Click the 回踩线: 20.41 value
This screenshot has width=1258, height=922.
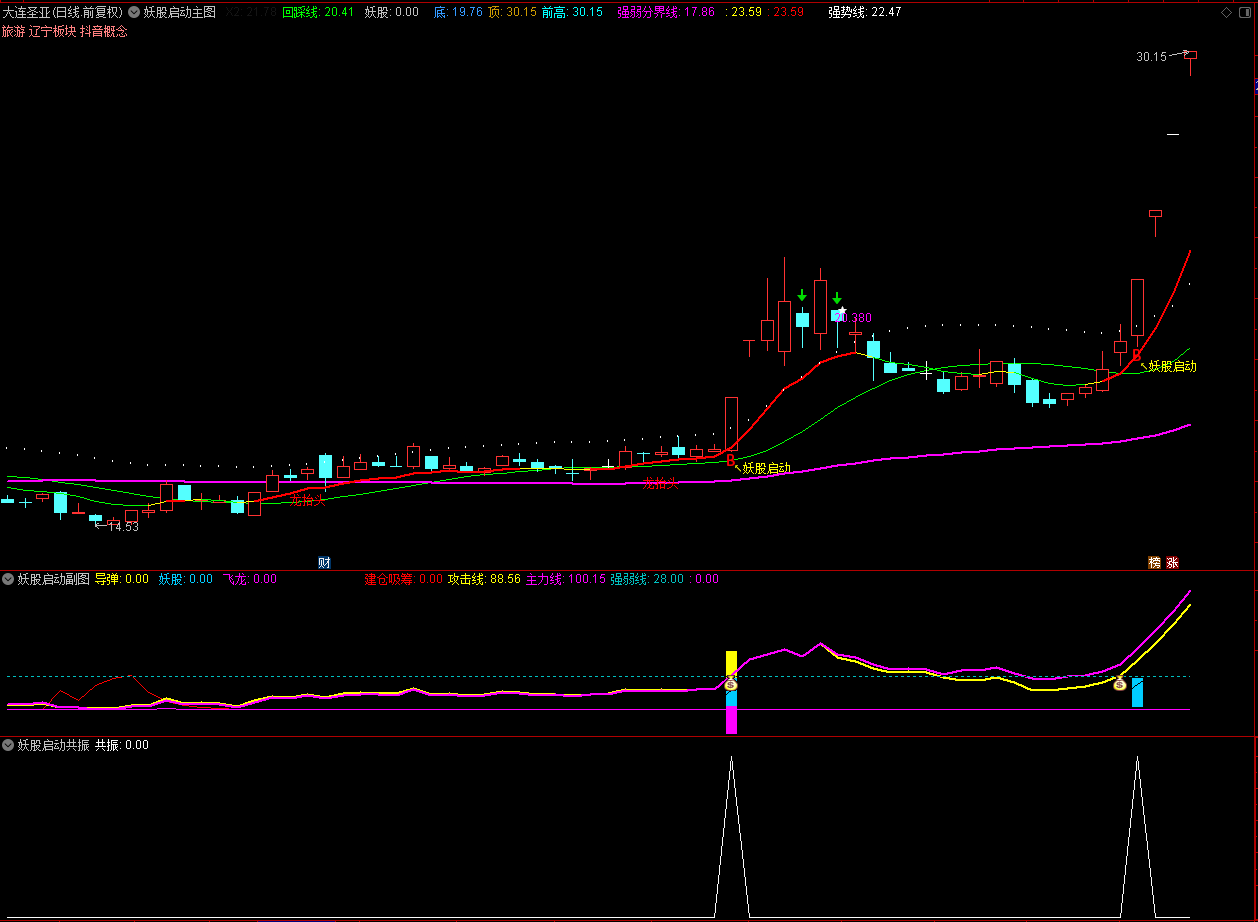tap(318, 12)
